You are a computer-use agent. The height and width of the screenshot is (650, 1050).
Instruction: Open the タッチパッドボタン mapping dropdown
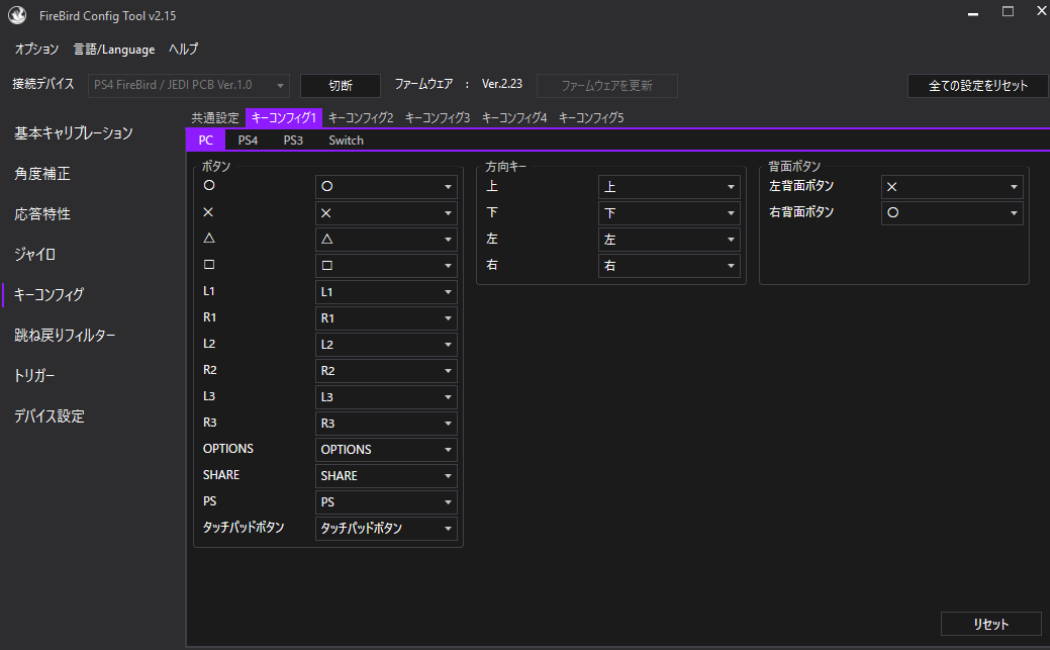[x=386, y=529]
